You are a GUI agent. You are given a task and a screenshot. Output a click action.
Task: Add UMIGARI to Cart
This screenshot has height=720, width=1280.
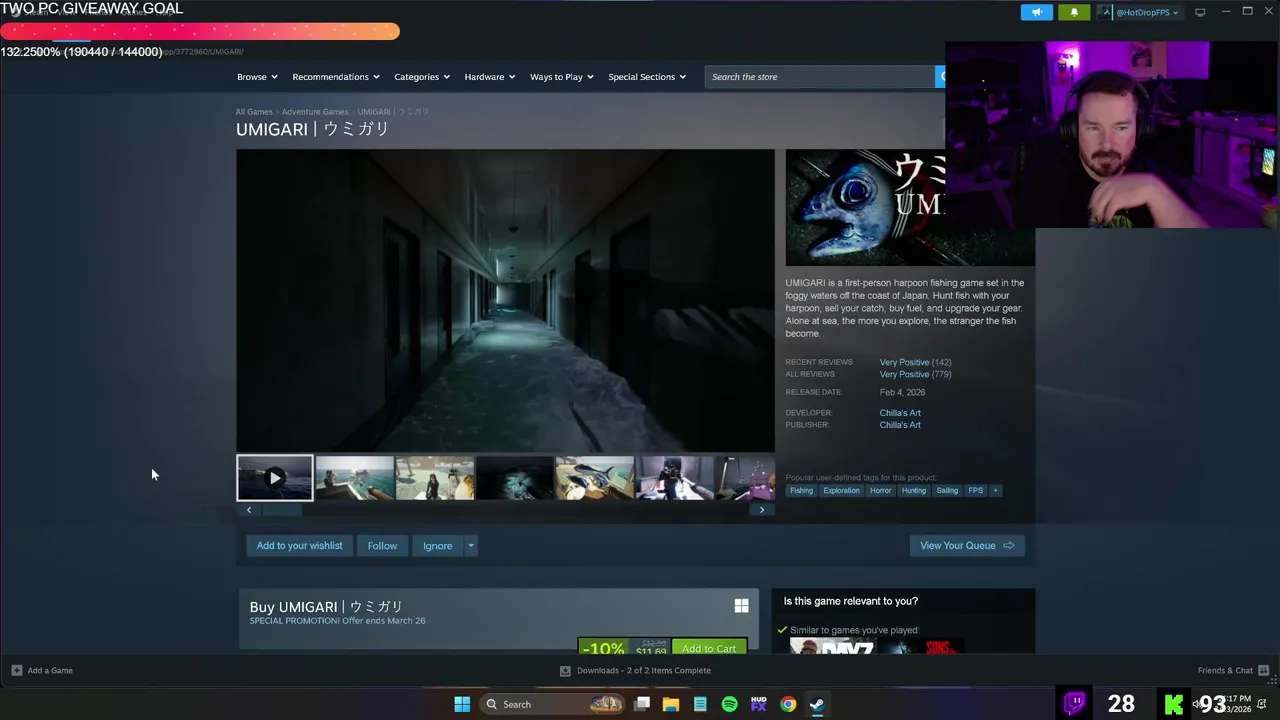point(709,648)
